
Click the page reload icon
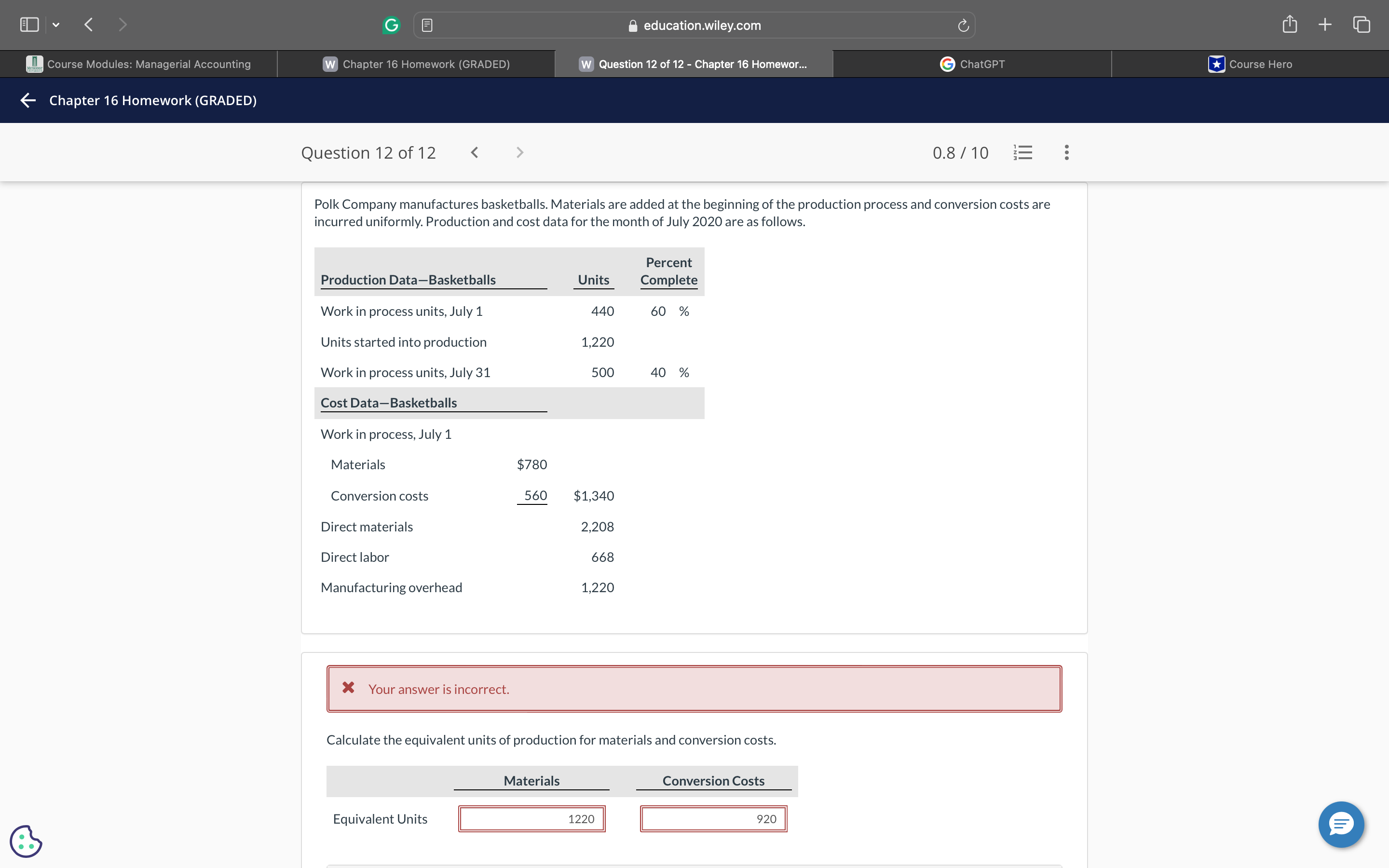(x=963, y=25)
